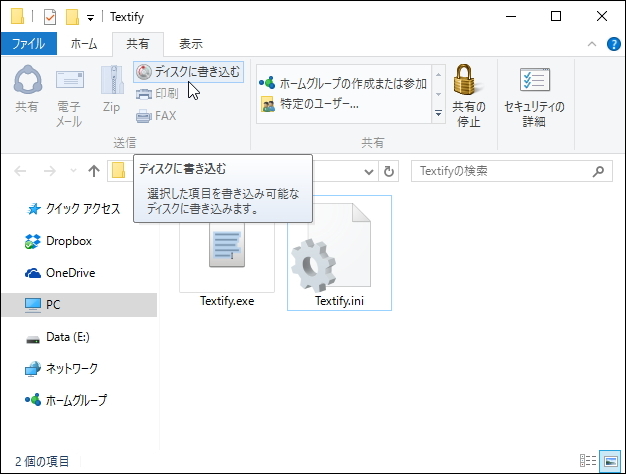The height and width of the screenshot is (474, 626).
Task: Open address bar history dropdown
Action: point(369,172)
